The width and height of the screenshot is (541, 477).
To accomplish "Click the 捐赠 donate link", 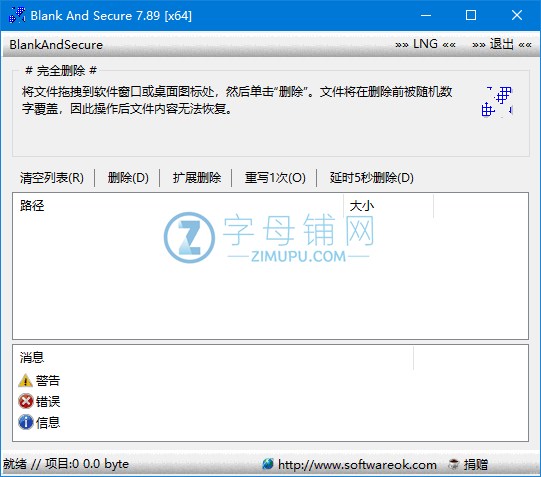I will pyautogui.click(x=475, y=465).
